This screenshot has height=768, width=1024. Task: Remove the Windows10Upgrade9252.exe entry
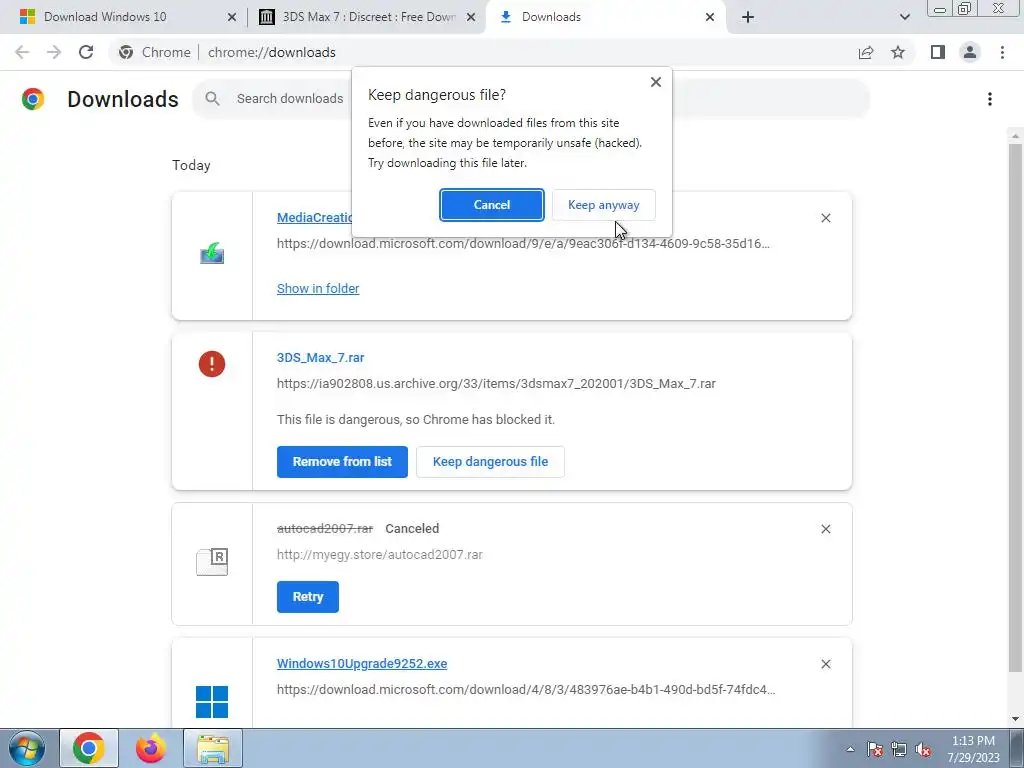(x=825, y=664)
